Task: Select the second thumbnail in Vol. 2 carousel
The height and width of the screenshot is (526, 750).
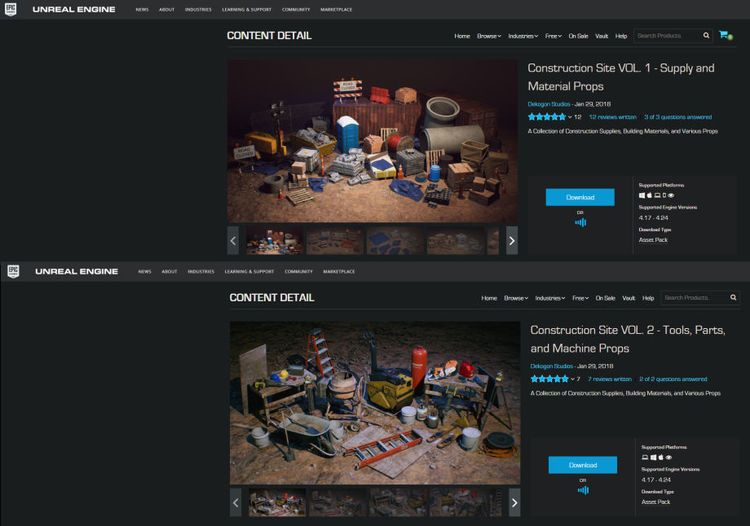Action: coord(338,503)
